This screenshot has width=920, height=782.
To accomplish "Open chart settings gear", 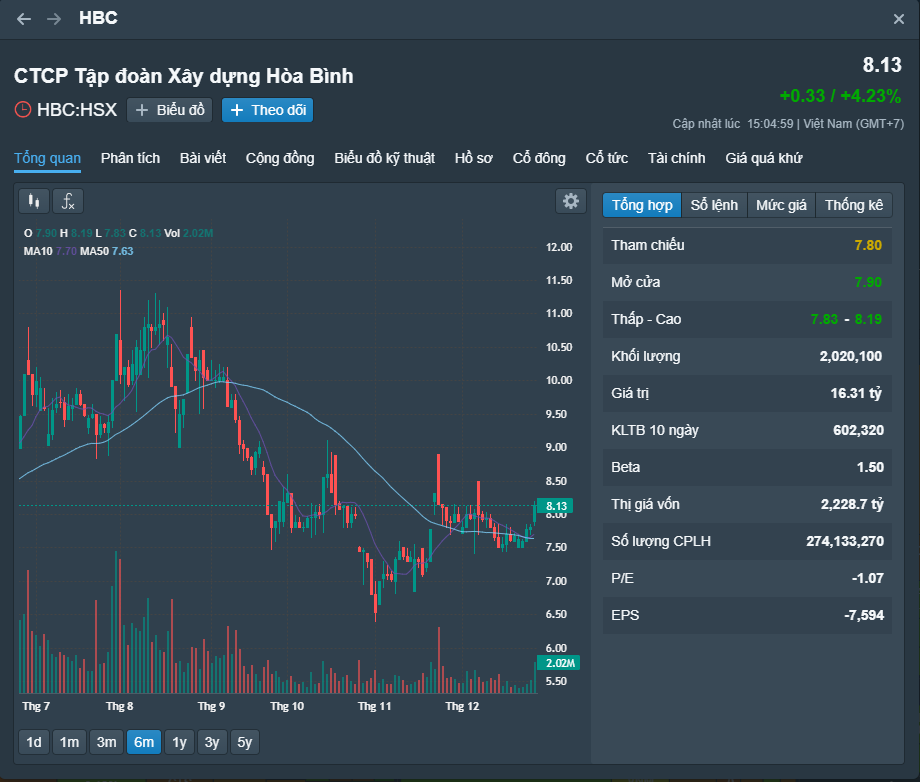I will point(570,201).
